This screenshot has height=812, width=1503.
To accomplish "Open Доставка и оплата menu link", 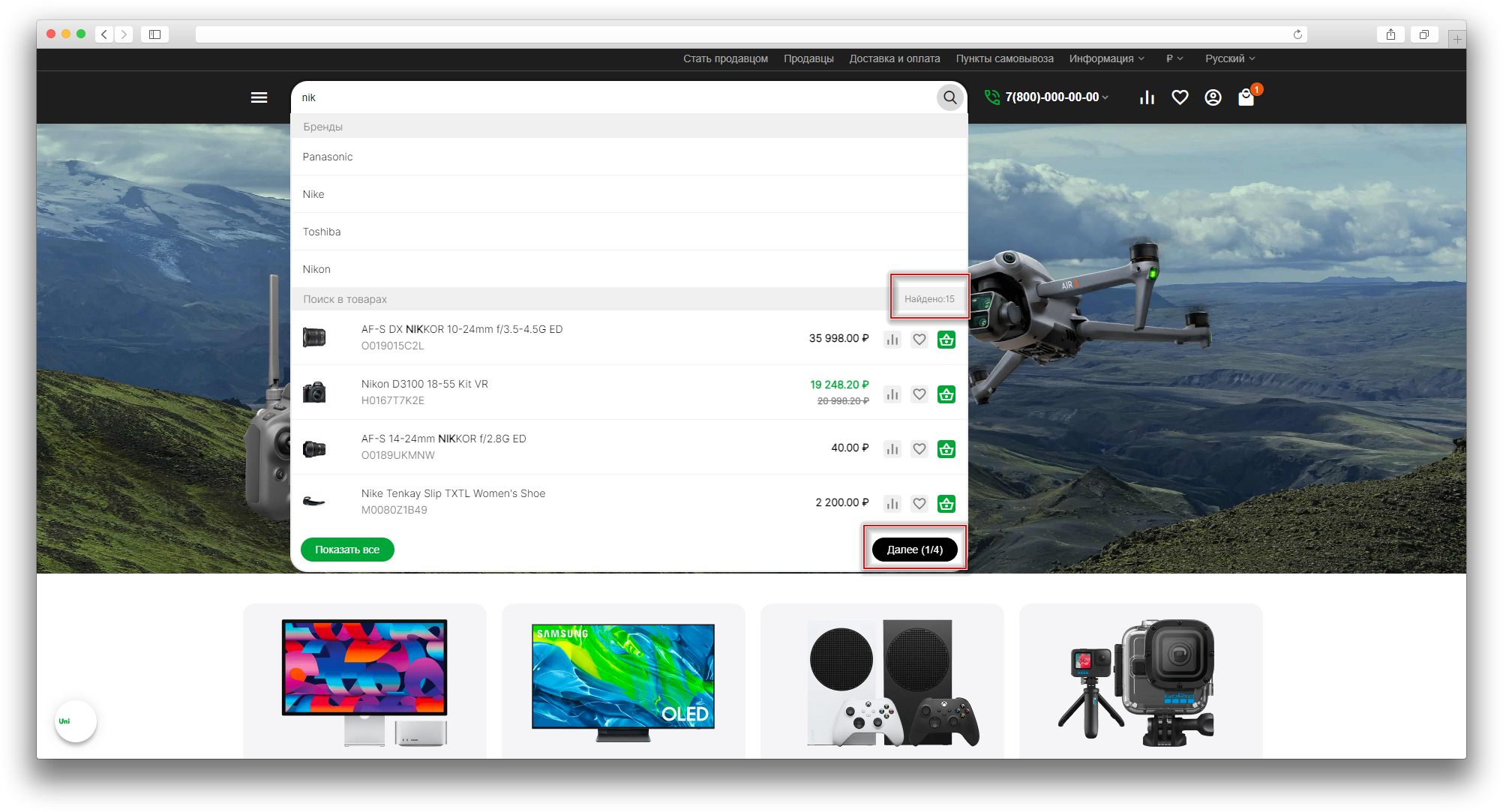I will pos(894,58).
